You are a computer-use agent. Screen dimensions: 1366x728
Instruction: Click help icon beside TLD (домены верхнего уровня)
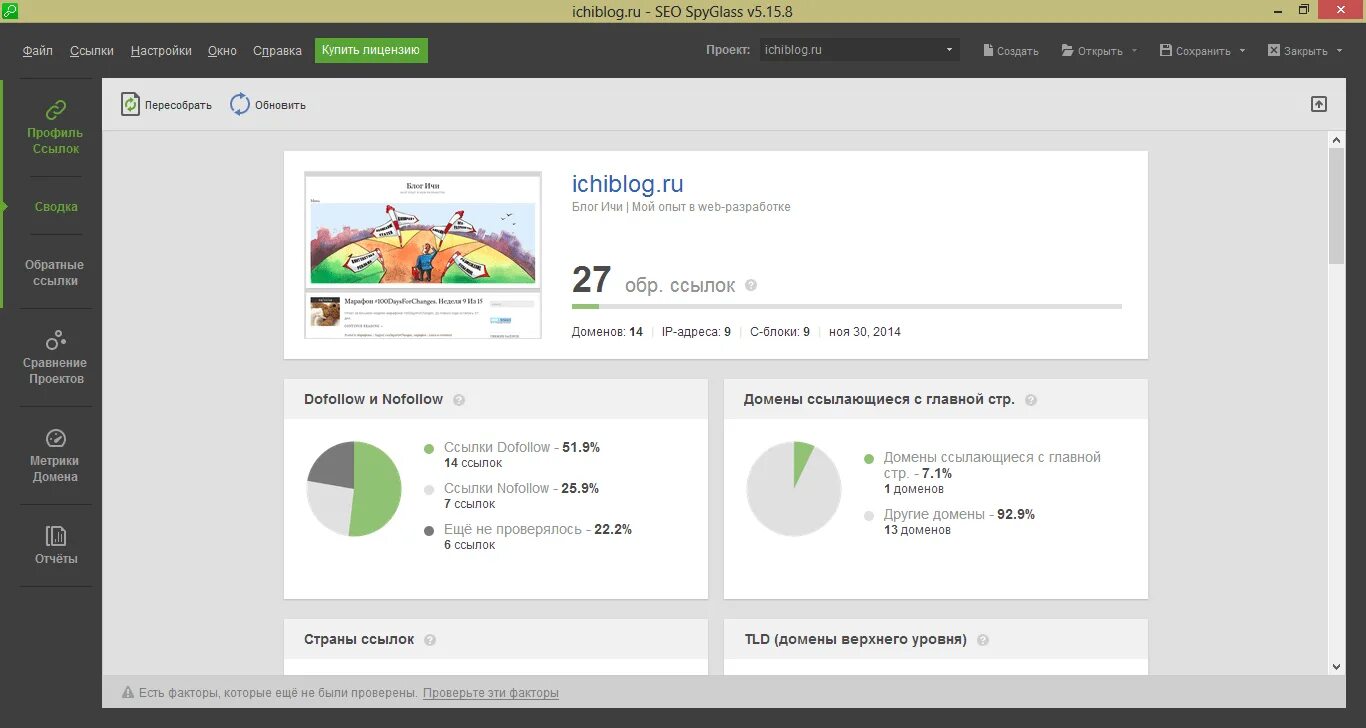pos(983,640)
